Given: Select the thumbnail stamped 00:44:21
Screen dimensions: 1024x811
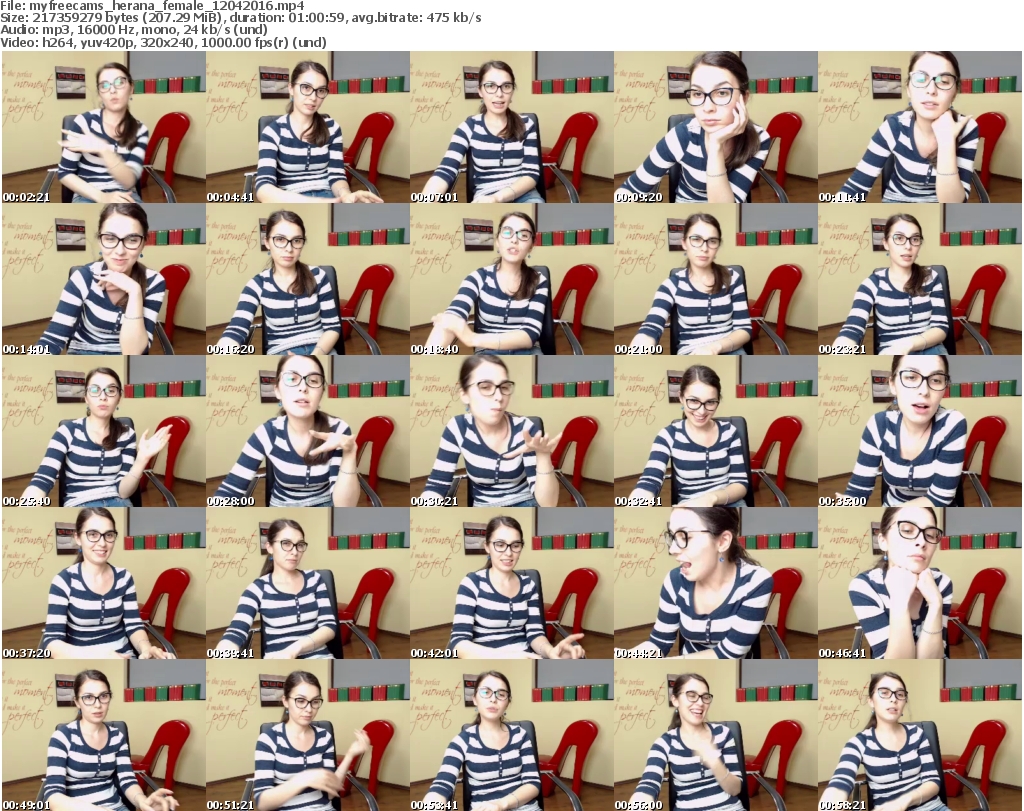Looking at the screenshot, I should coord(716,583).
